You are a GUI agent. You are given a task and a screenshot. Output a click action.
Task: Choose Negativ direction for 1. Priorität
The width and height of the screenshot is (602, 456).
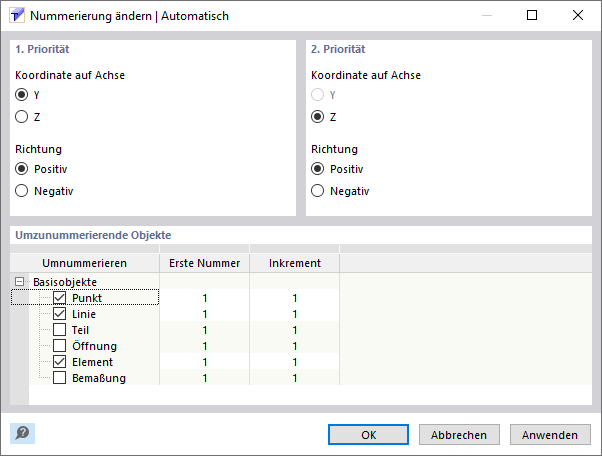pyautogui.click(x=22, y=191)
